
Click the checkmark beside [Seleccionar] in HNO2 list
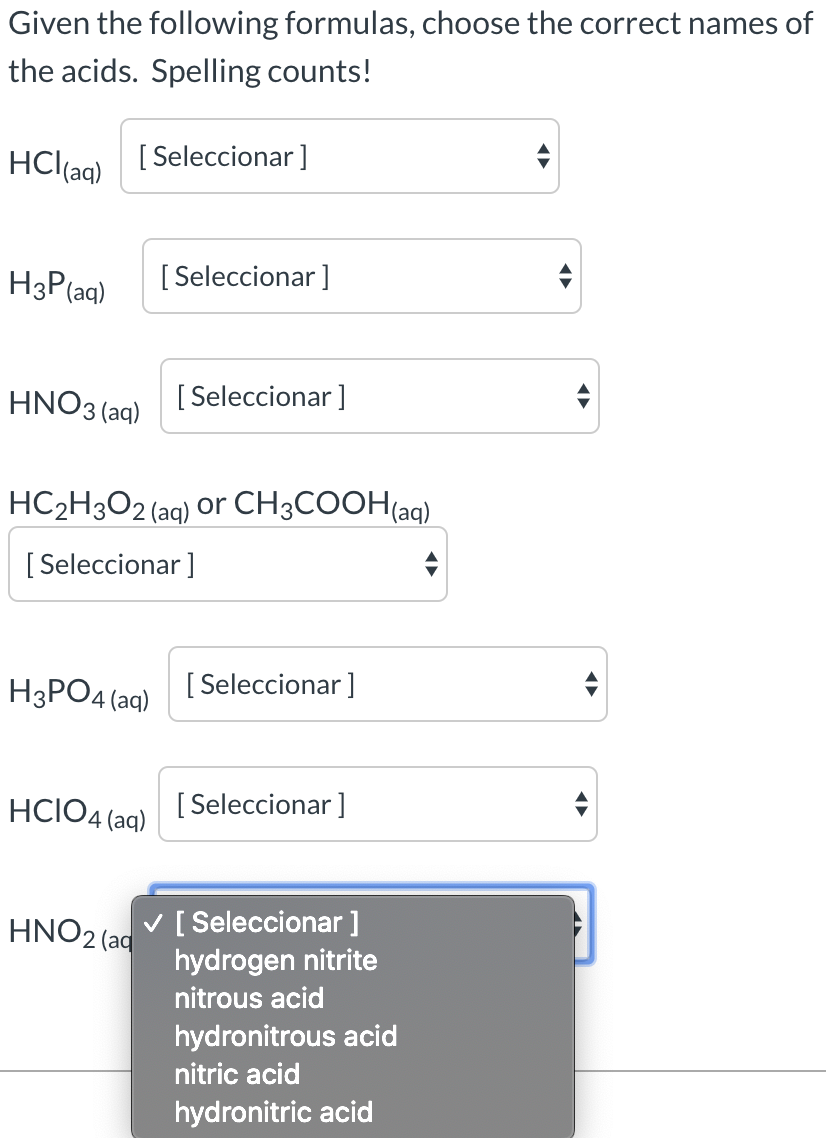click(152, 922)
